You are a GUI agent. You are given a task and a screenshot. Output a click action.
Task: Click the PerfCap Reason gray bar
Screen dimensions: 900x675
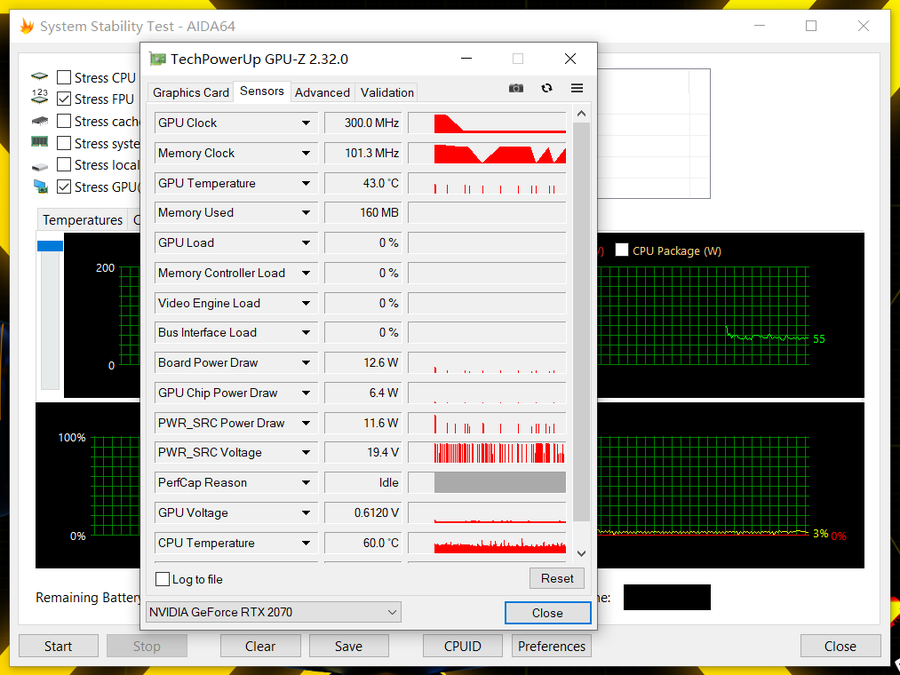point(500,483)
